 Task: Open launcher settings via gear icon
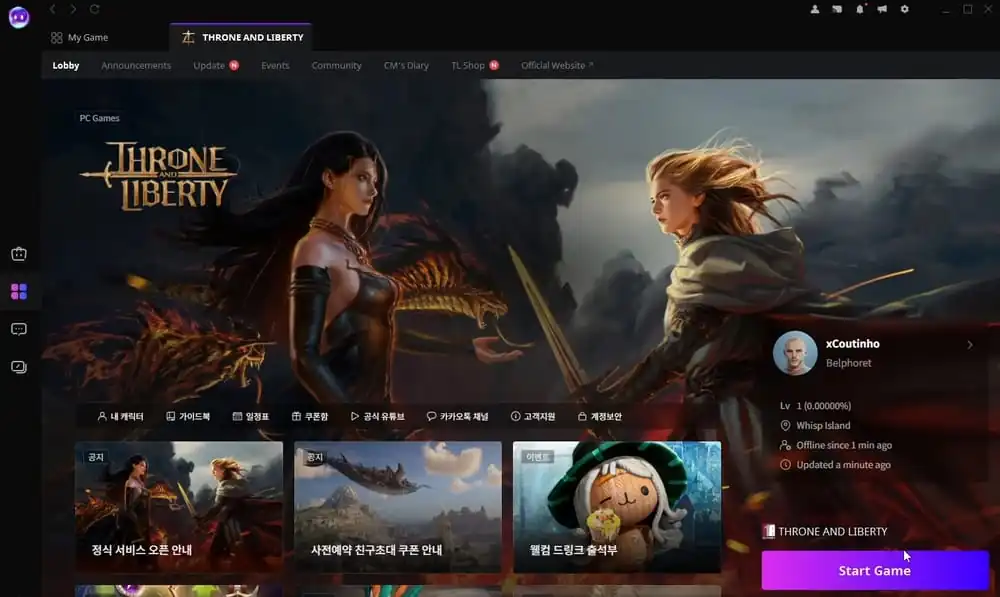(904, 9)
